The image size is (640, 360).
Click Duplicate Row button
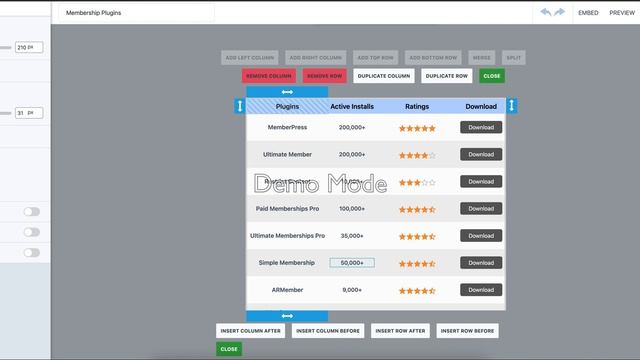tap(447, 76)
